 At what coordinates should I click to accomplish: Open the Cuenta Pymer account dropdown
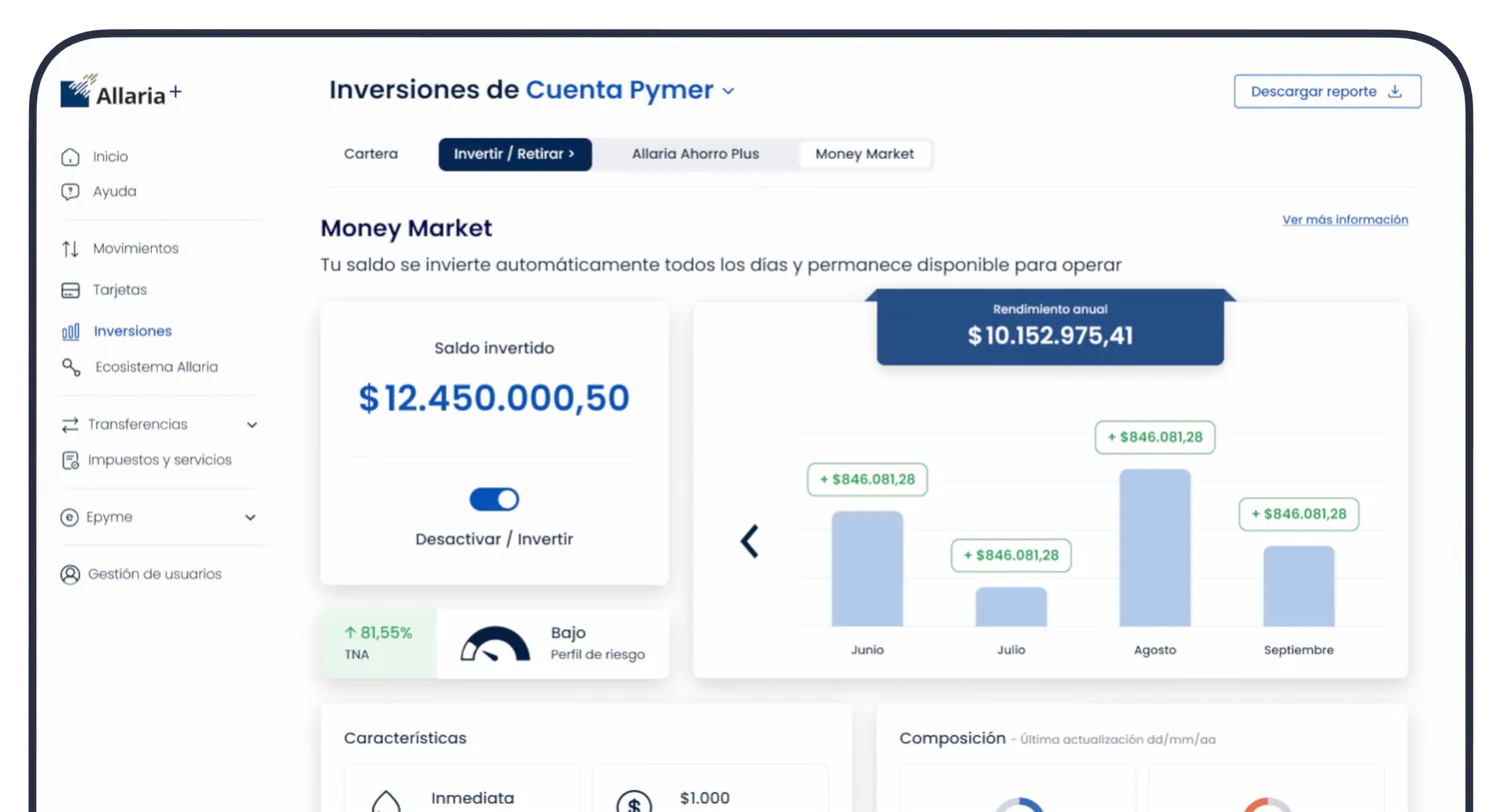pyautogui.click(x=729, y=91)
